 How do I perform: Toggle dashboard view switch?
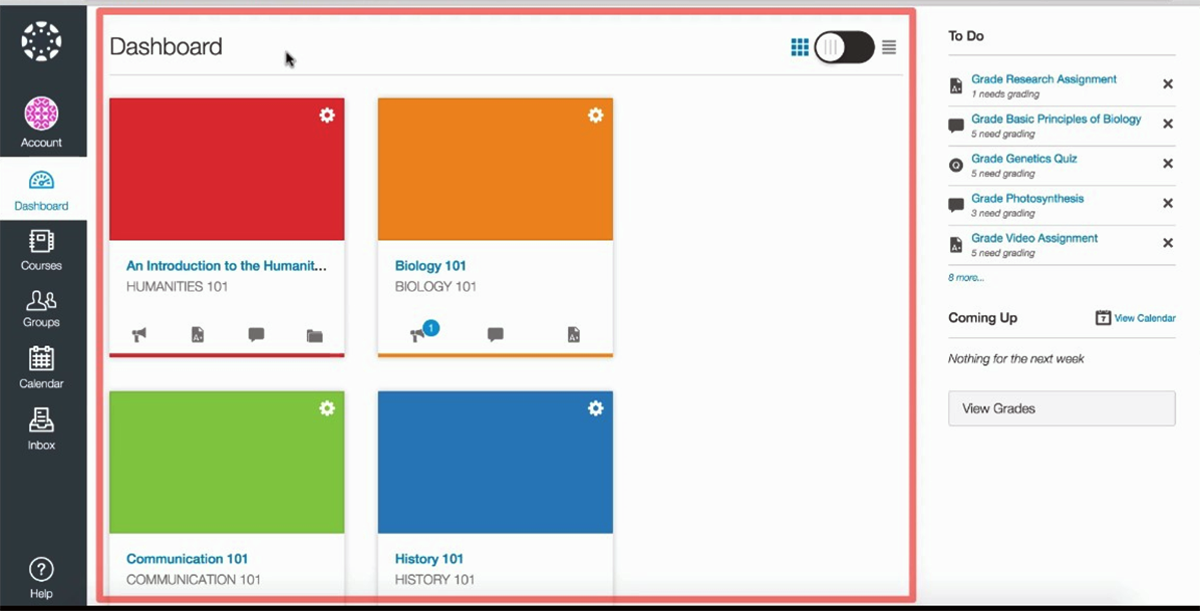pos(844,47)
